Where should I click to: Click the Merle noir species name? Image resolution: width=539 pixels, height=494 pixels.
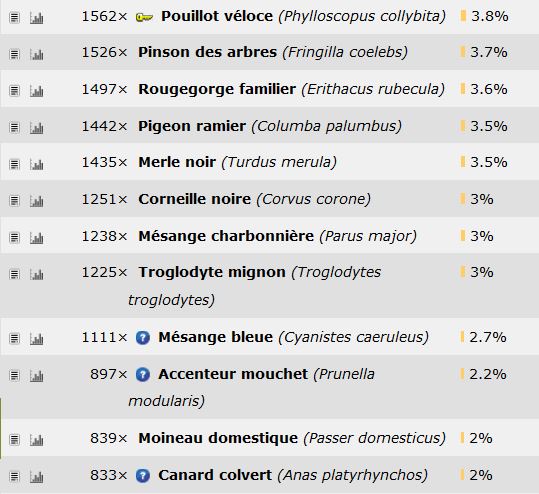click(x=177, y=162)
